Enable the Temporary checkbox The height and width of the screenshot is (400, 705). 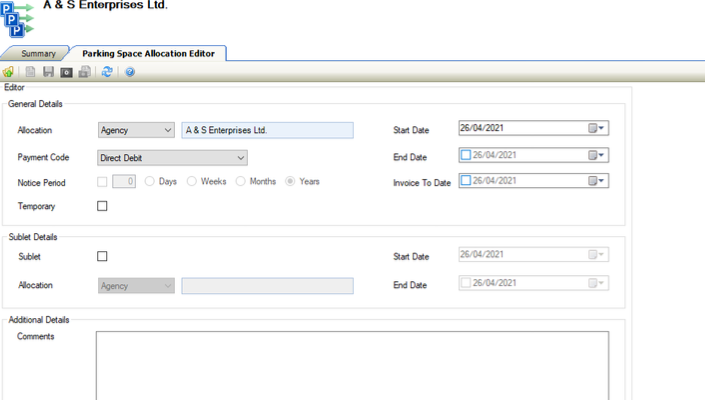click(x=102, y=206)
